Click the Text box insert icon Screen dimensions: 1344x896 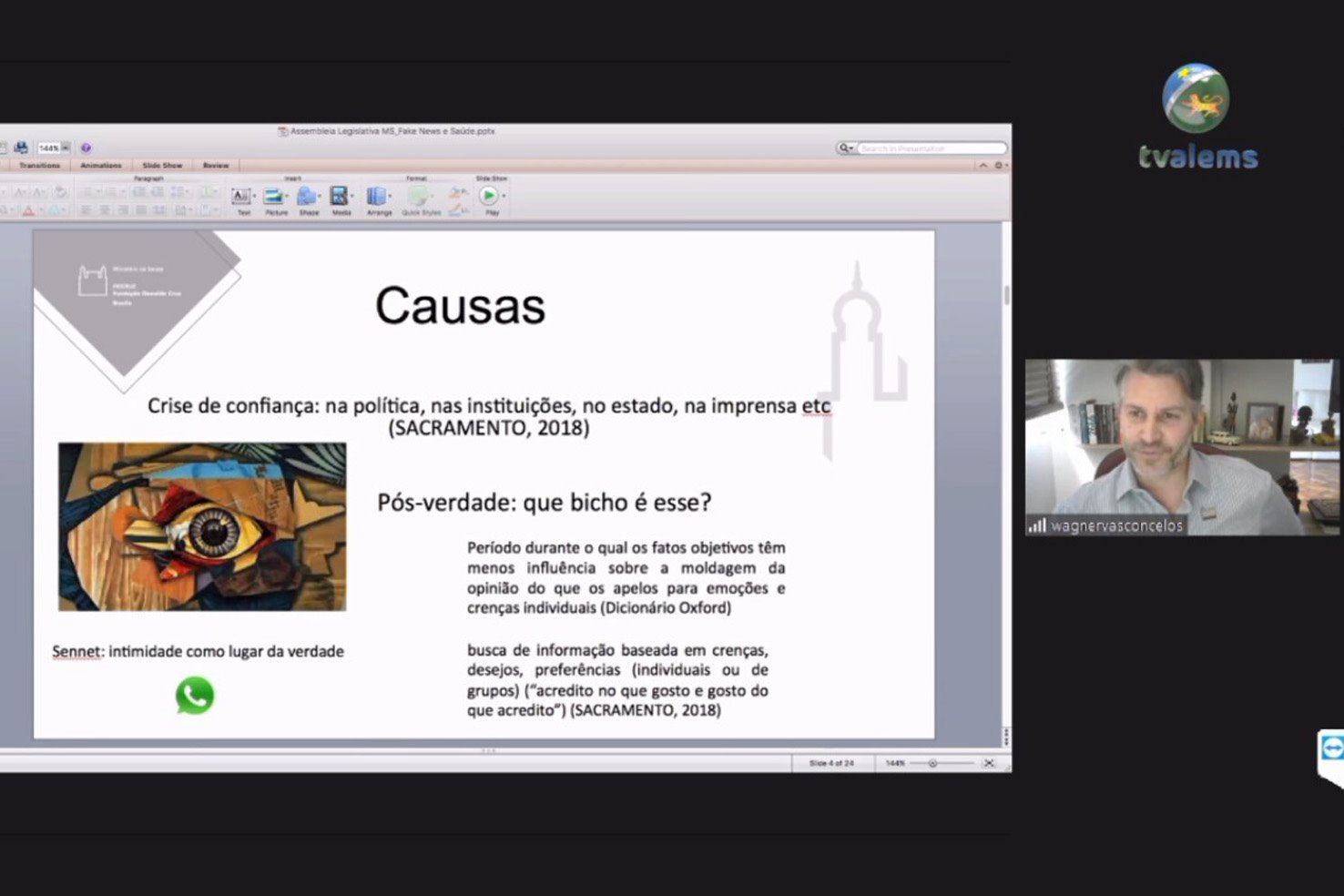tap(241, 197)
